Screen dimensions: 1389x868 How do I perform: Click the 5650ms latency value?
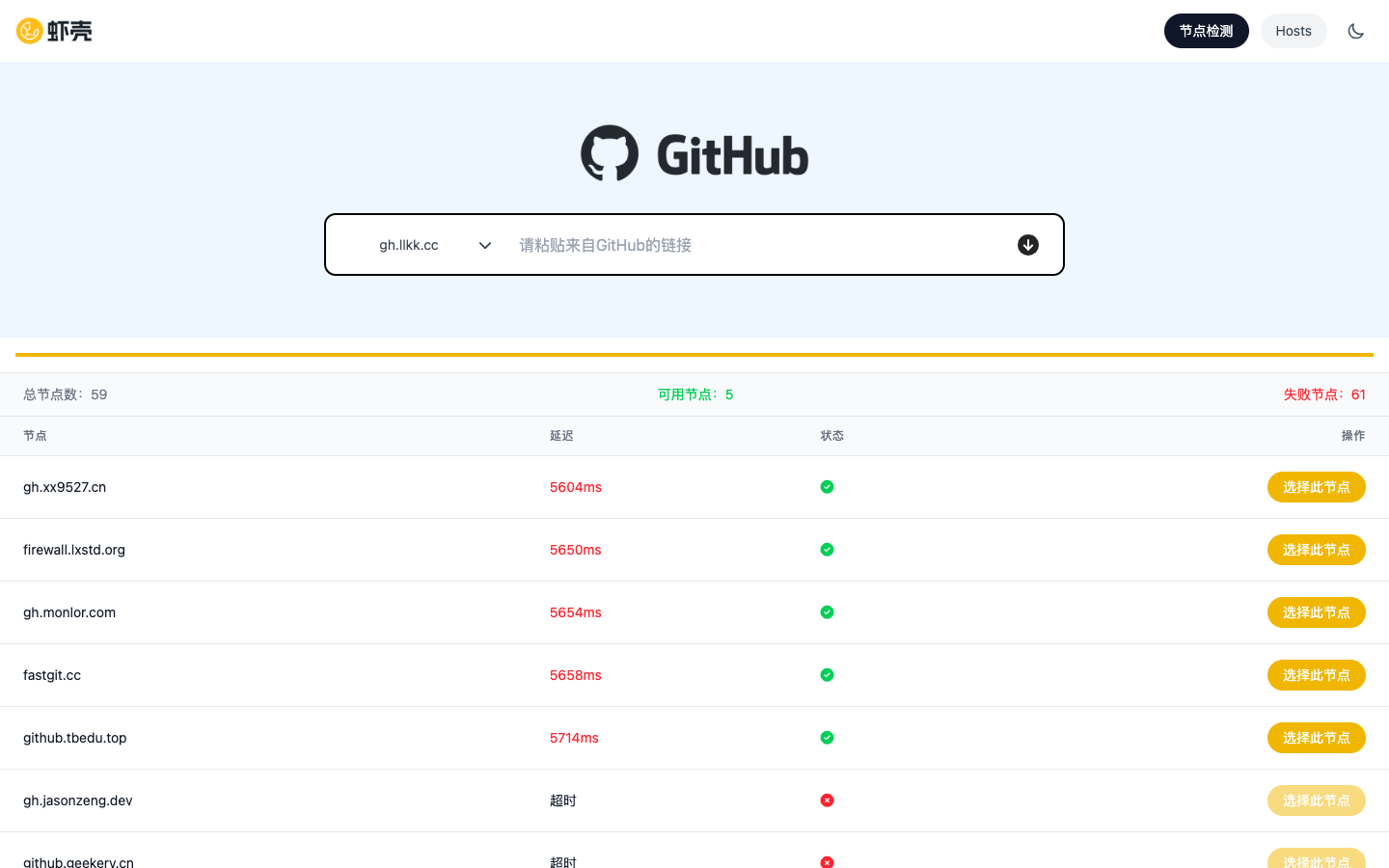pos(576,550)
